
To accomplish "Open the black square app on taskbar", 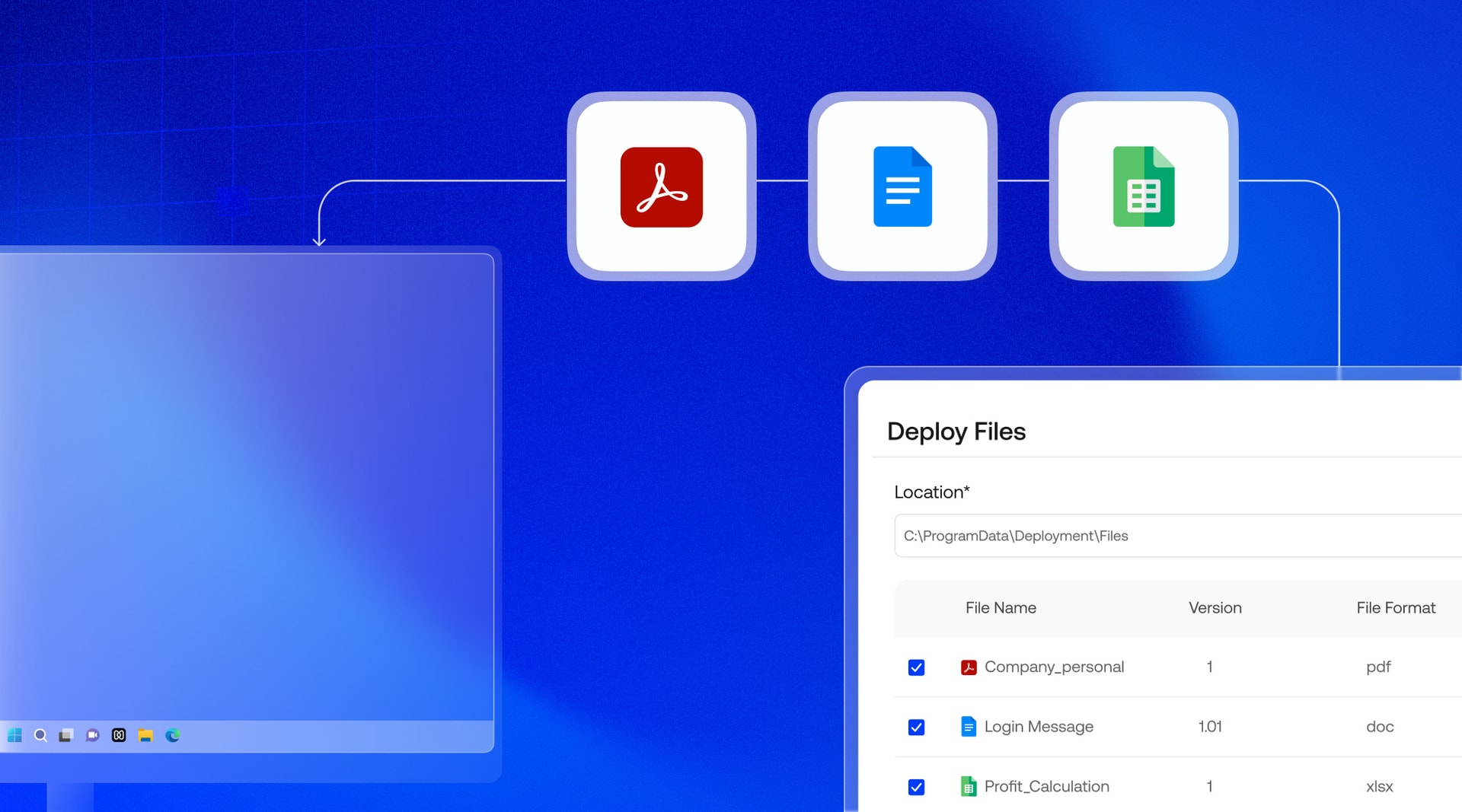I will [119, 735].
